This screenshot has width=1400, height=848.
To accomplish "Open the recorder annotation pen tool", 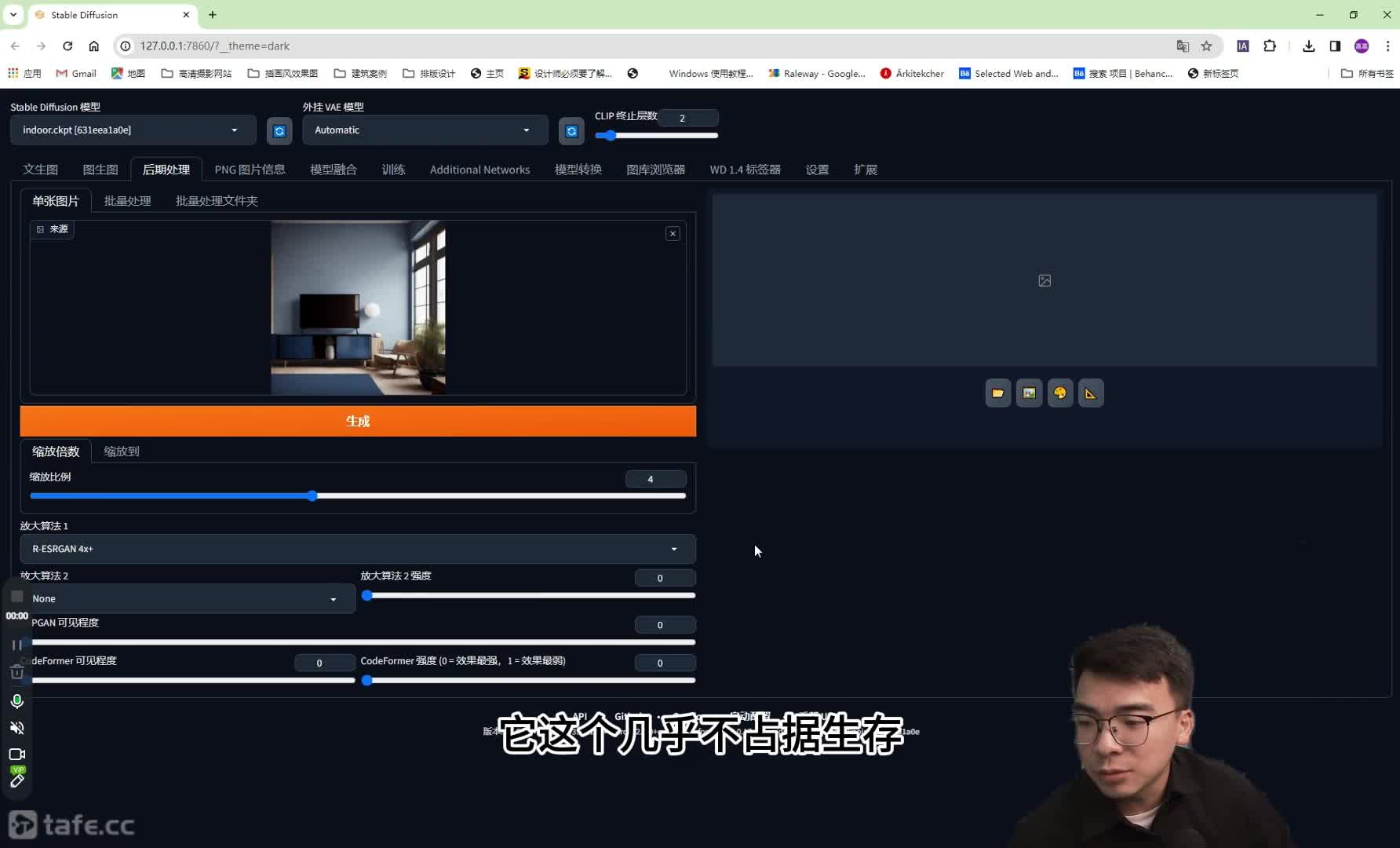I will [x=16, y=780].
